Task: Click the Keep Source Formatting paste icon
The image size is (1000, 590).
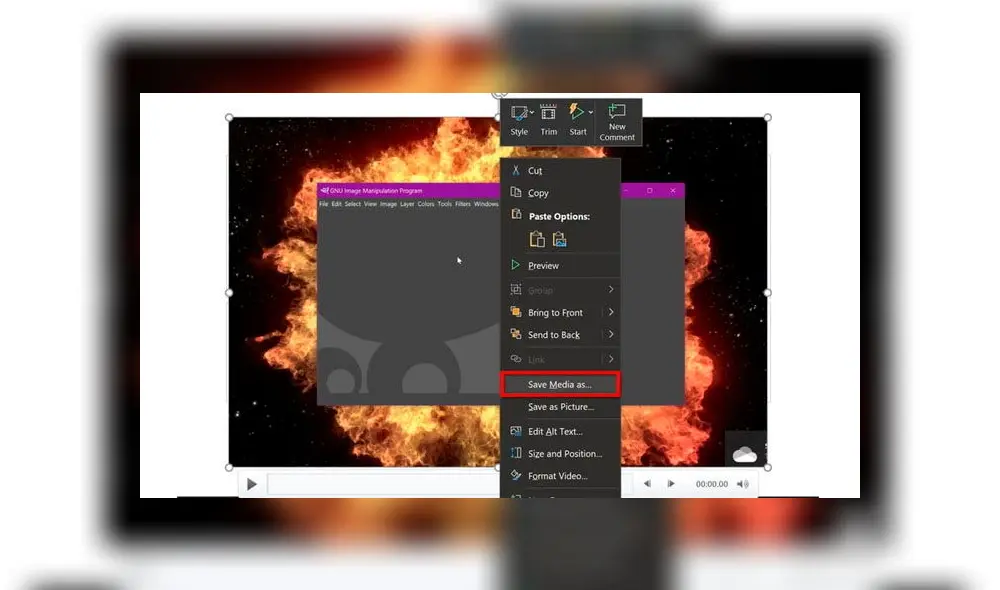Action: (x=537, y=239)
